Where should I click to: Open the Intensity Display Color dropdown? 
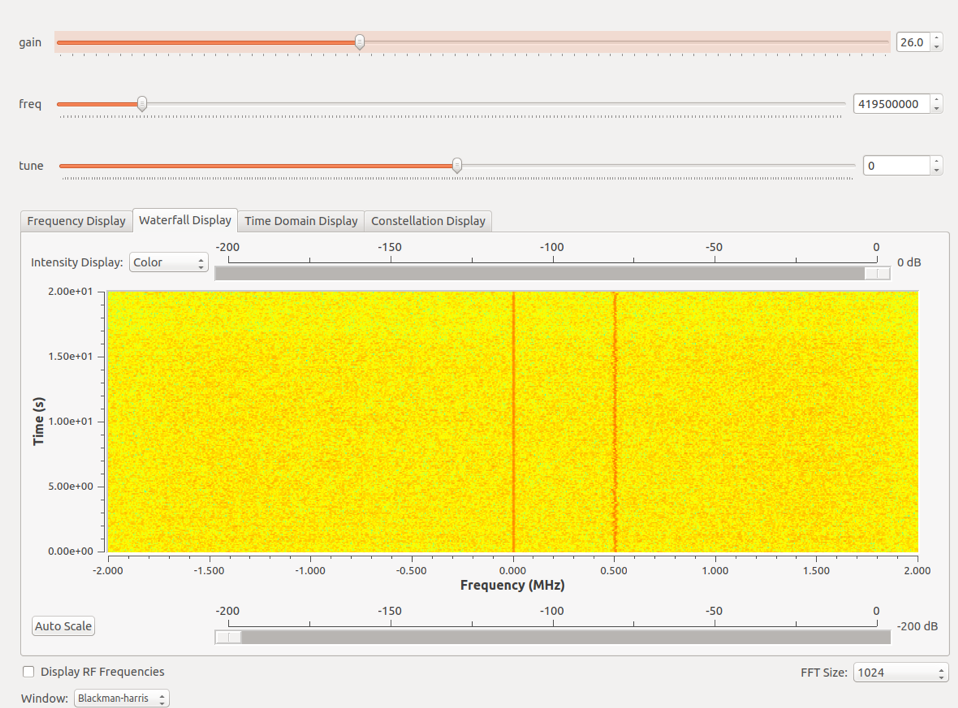(x=169, y=262)
